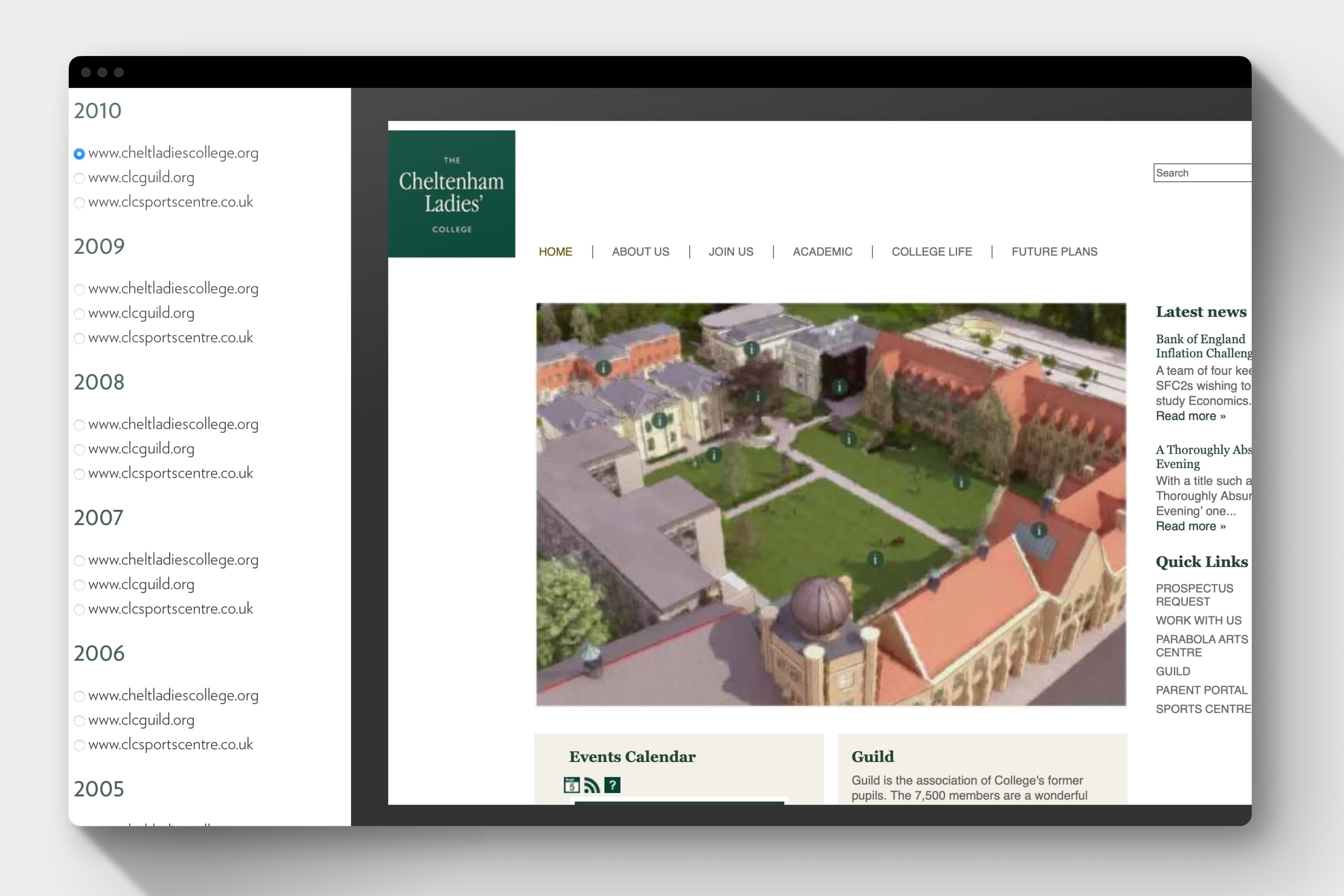This screenshot has width=1344, height=896.
Task: Click the Events Calendar heading
Action: click(x=632, y=757)
